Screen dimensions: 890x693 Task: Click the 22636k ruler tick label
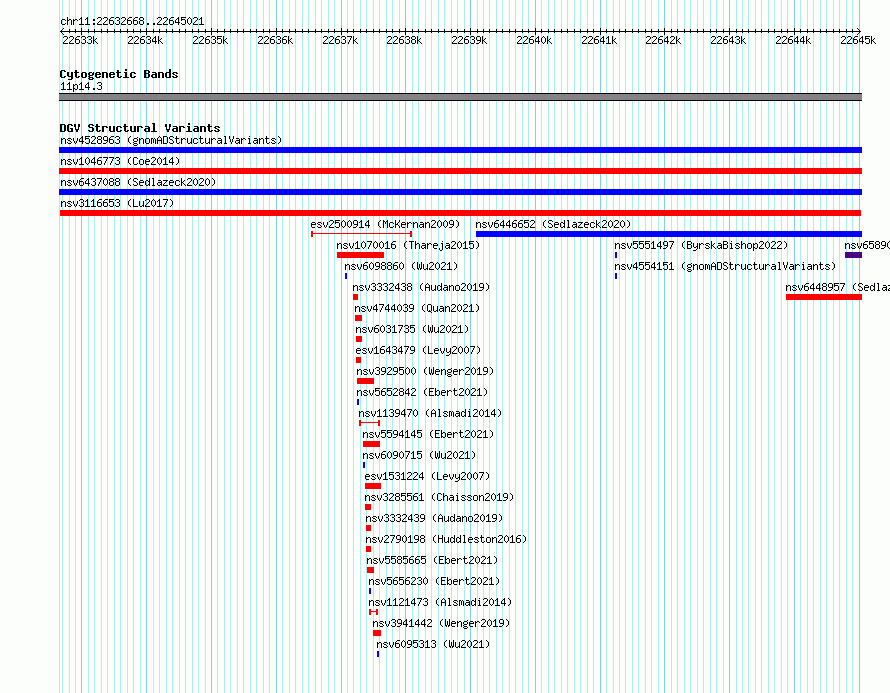tap(275, 40)
